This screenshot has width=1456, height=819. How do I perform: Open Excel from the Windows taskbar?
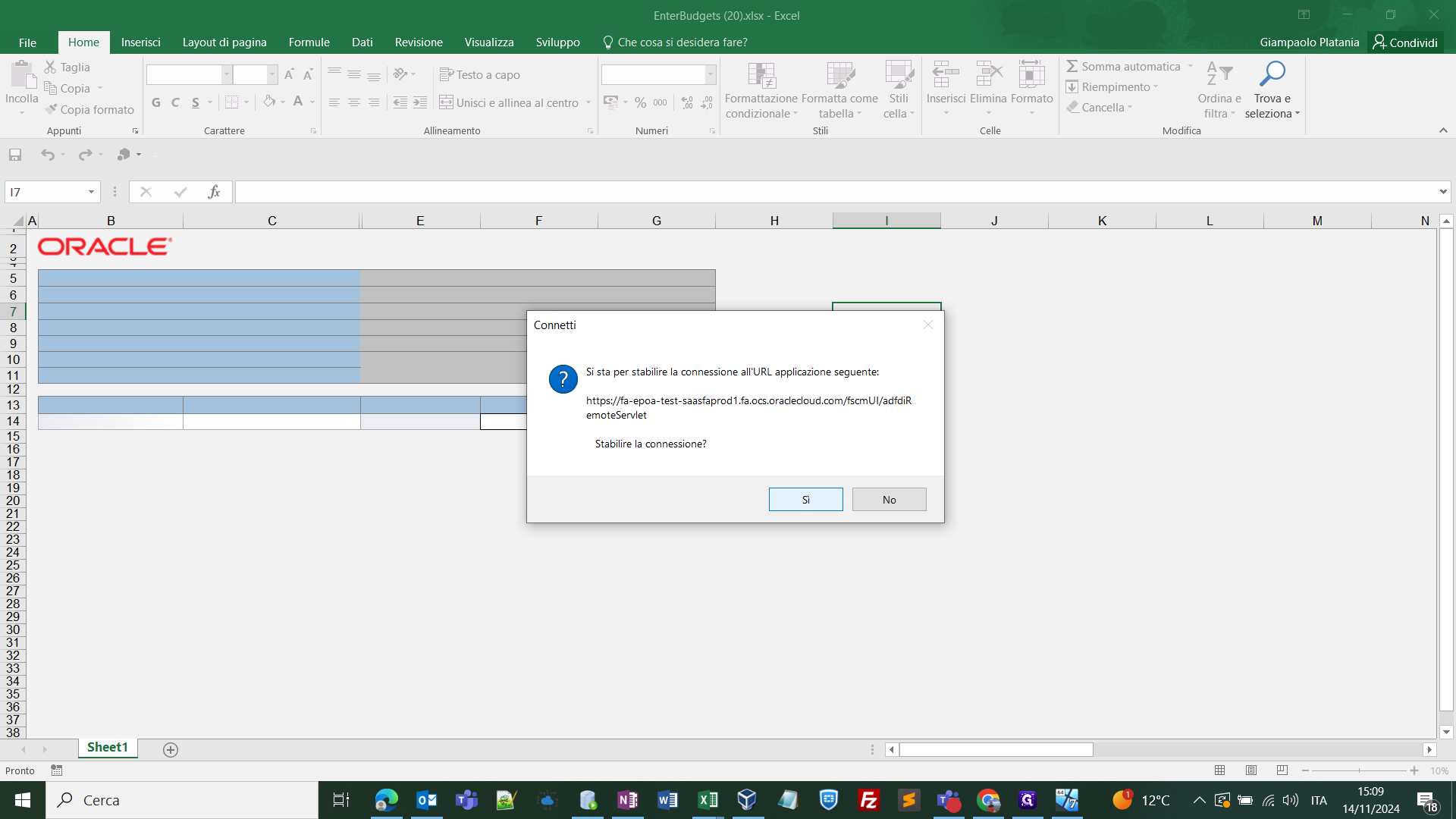708,800
